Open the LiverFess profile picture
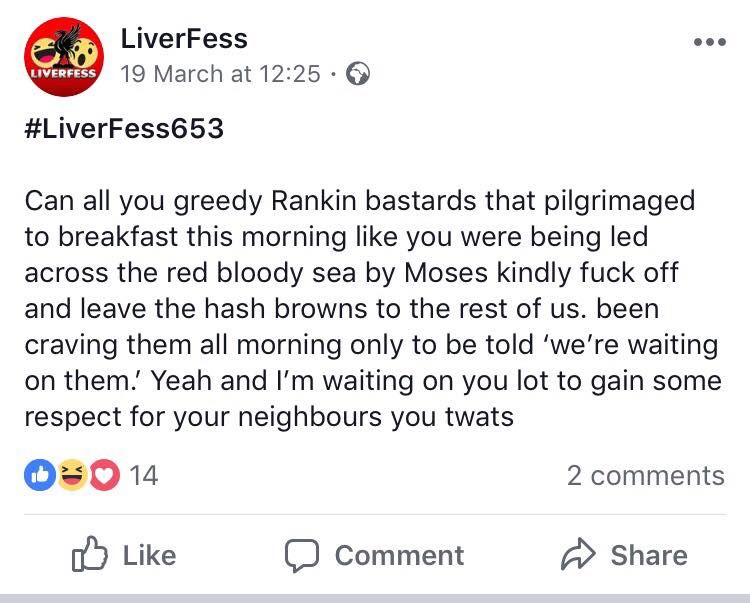 [x=64, y=57]
